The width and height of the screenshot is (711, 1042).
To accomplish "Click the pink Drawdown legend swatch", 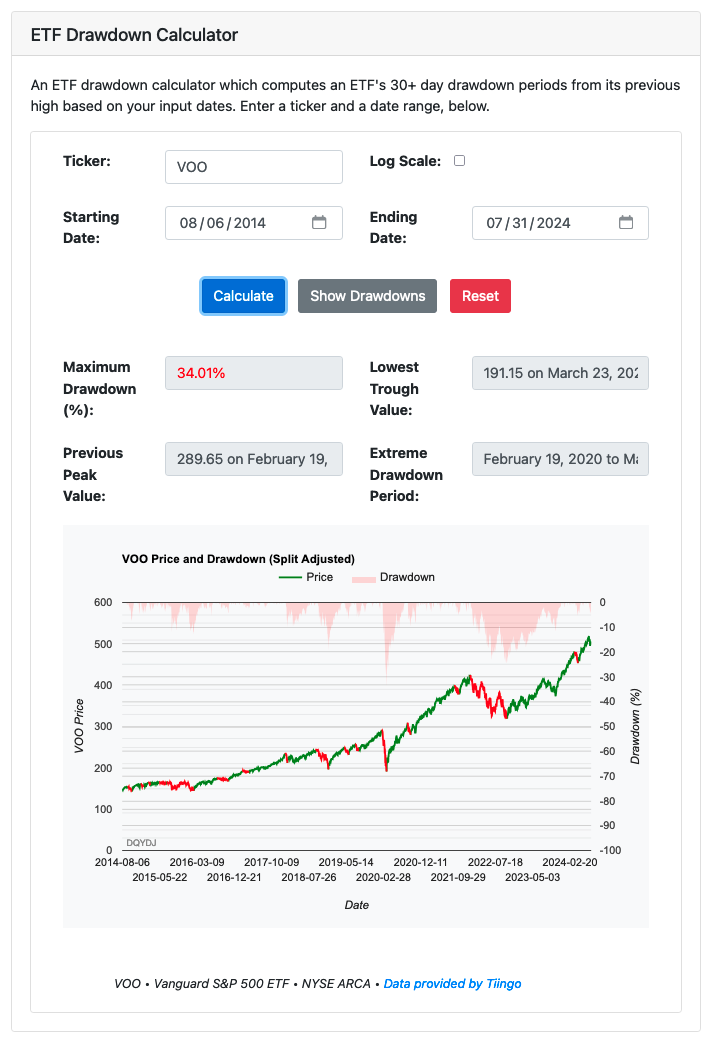I will [362, 577].
